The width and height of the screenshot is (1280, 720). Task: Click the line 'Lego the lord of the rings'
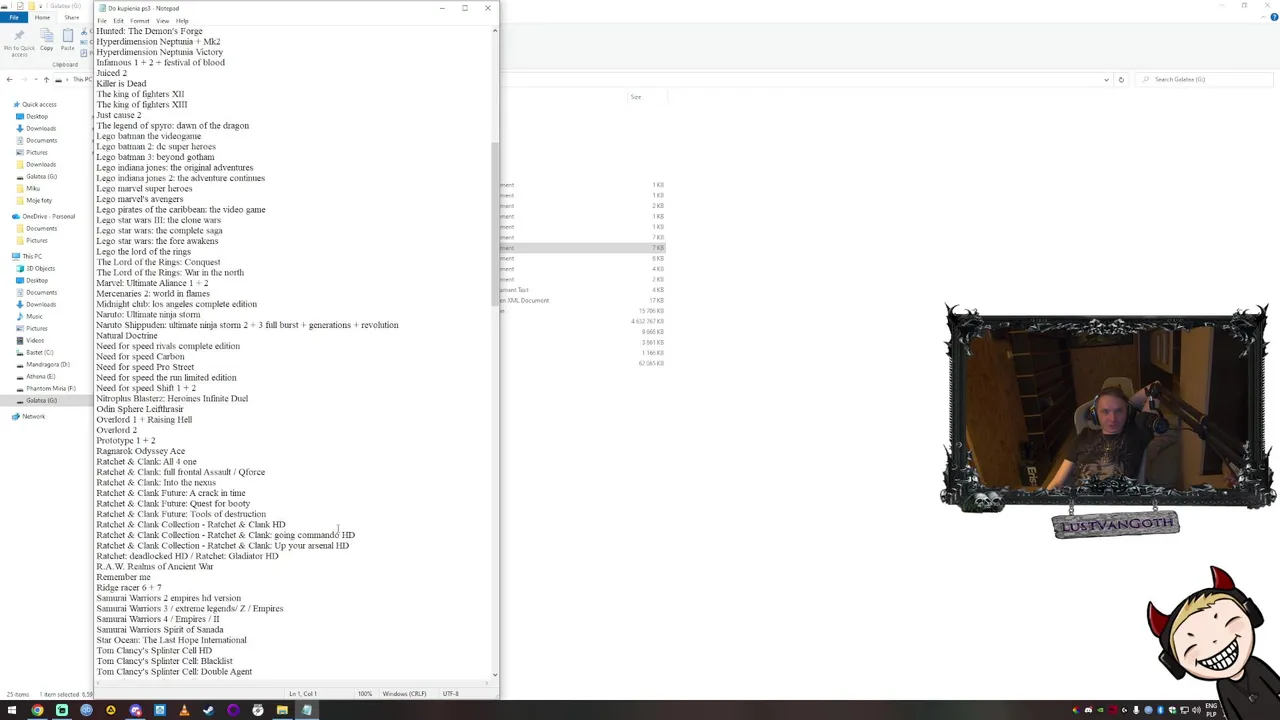(143, 252)
